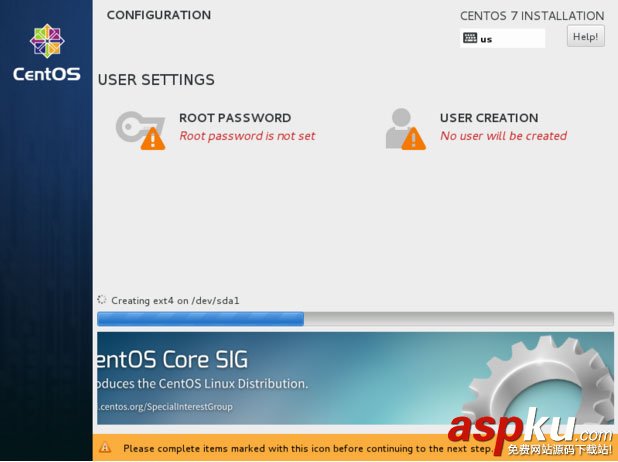Click the installation progress bar

[x=355, y=319]
